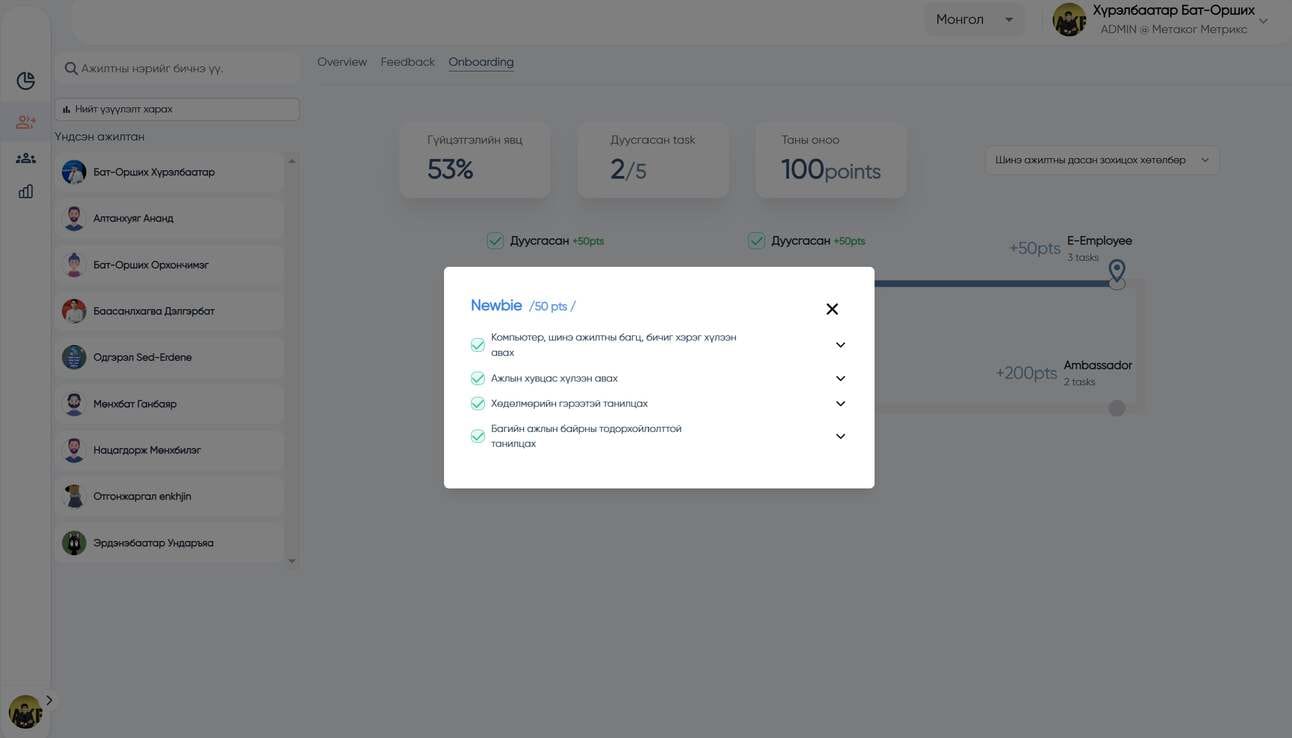Click the E-Employee location pin marker
This screenshot has width=1292, height=738.
coord(1117,271)
